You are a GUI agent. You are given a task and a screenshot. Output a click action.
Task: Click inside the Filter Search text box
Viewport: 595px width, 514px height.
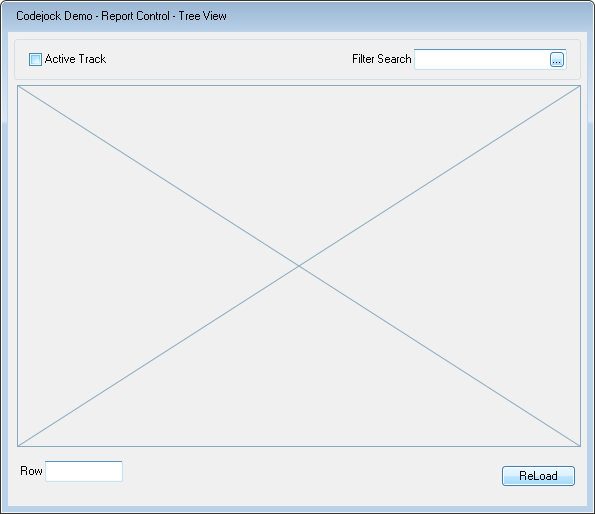click(482, 60)
